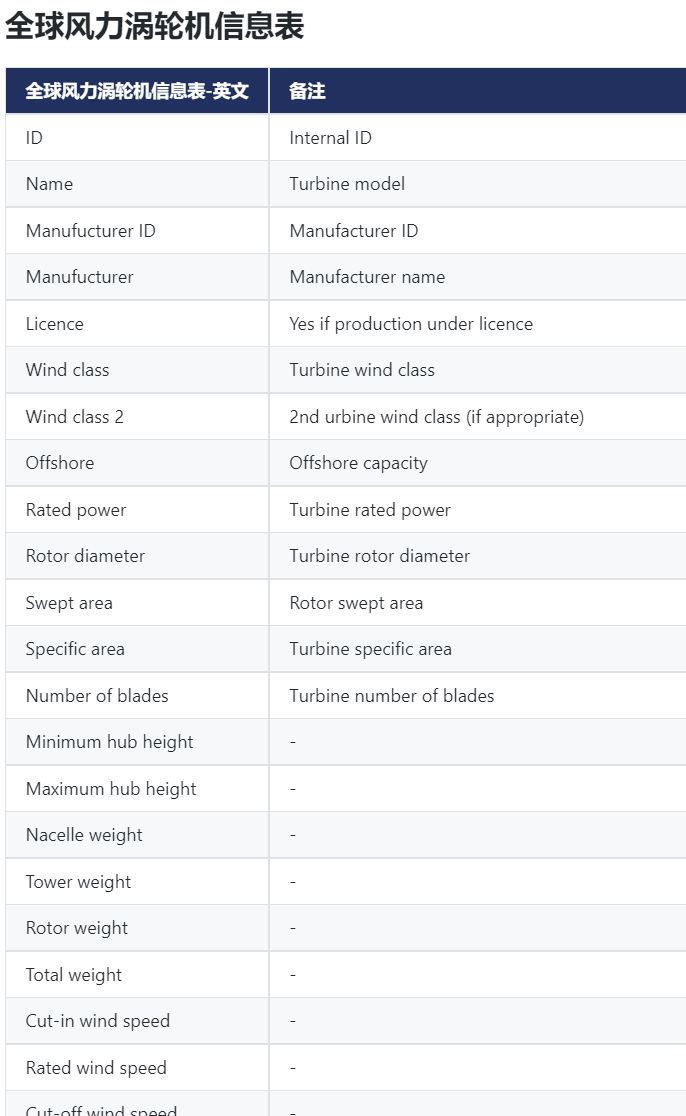The width and height of the screenshot is (686, 1116).
Task: Click the 备注 column header
Action: click(x=307, y=91)
